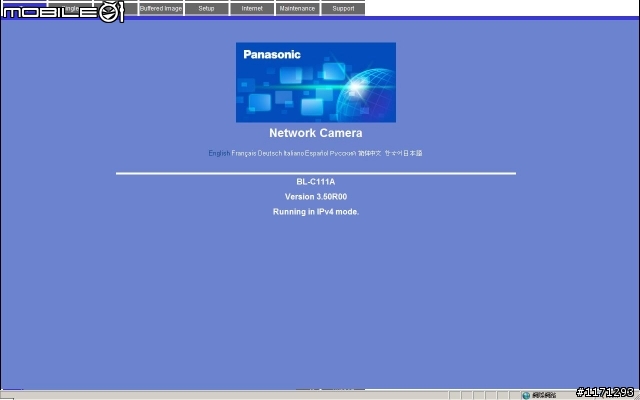Switch to Simplified Chinese language
Screen dimensions: 640x400
click(x=370, y=153)
